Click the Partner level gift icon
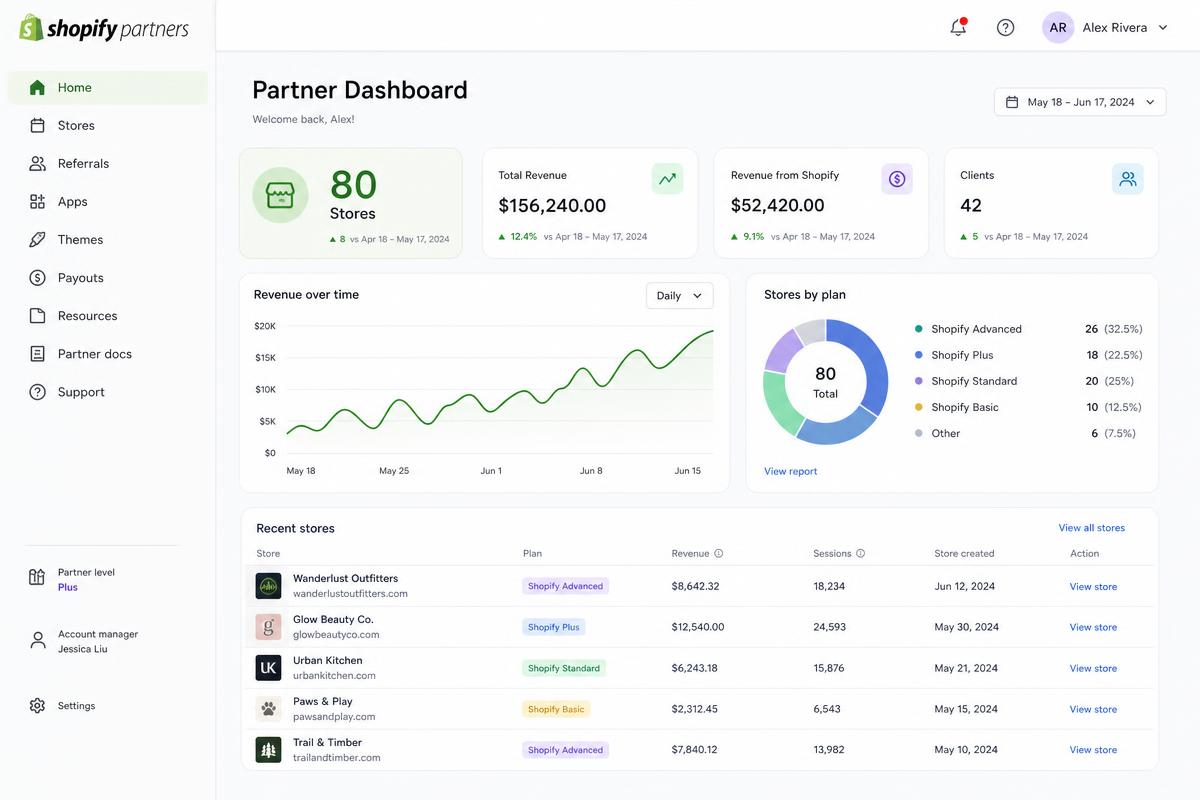Screen dimensions: 1200x800 (37, 577)
